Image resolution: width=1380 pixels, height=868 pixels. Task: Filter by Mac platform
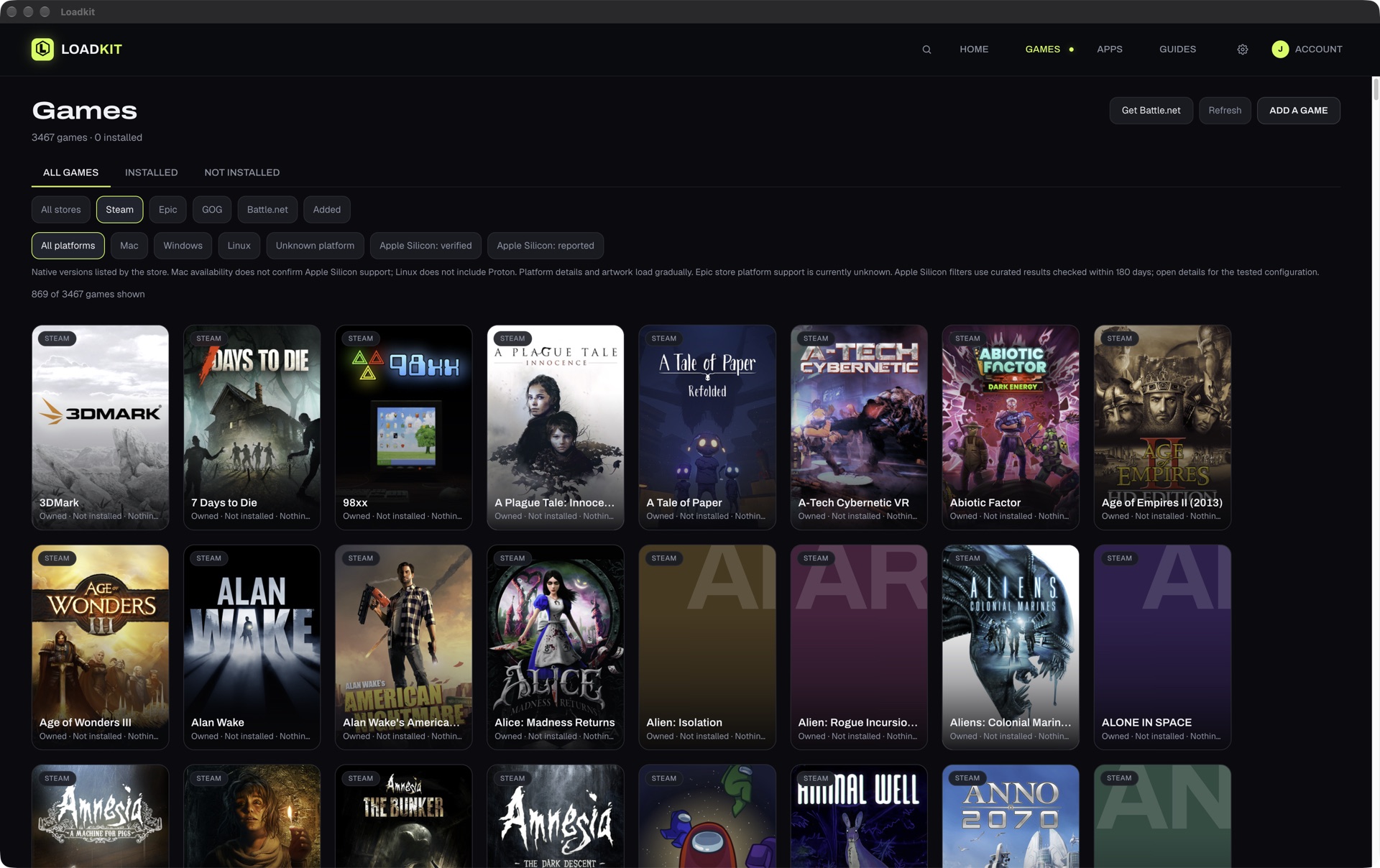click(129, 246)
